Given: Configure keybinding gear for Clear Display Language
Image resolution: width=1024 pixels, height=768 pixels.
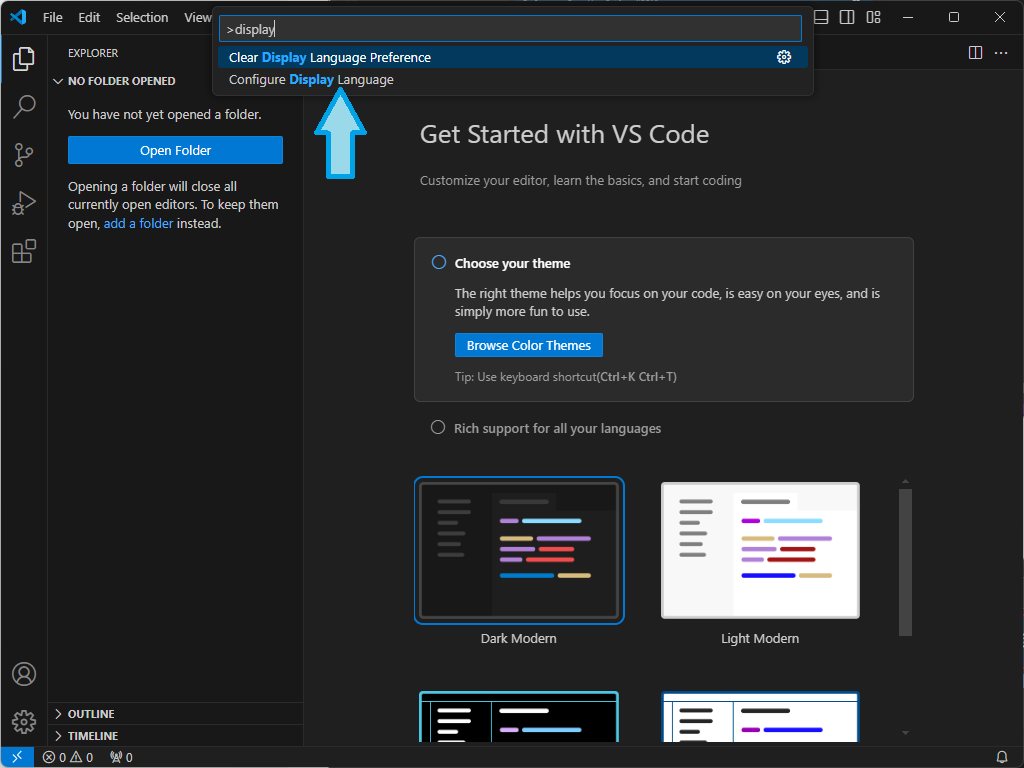Looking at the screenshot, I should (784, 57).
